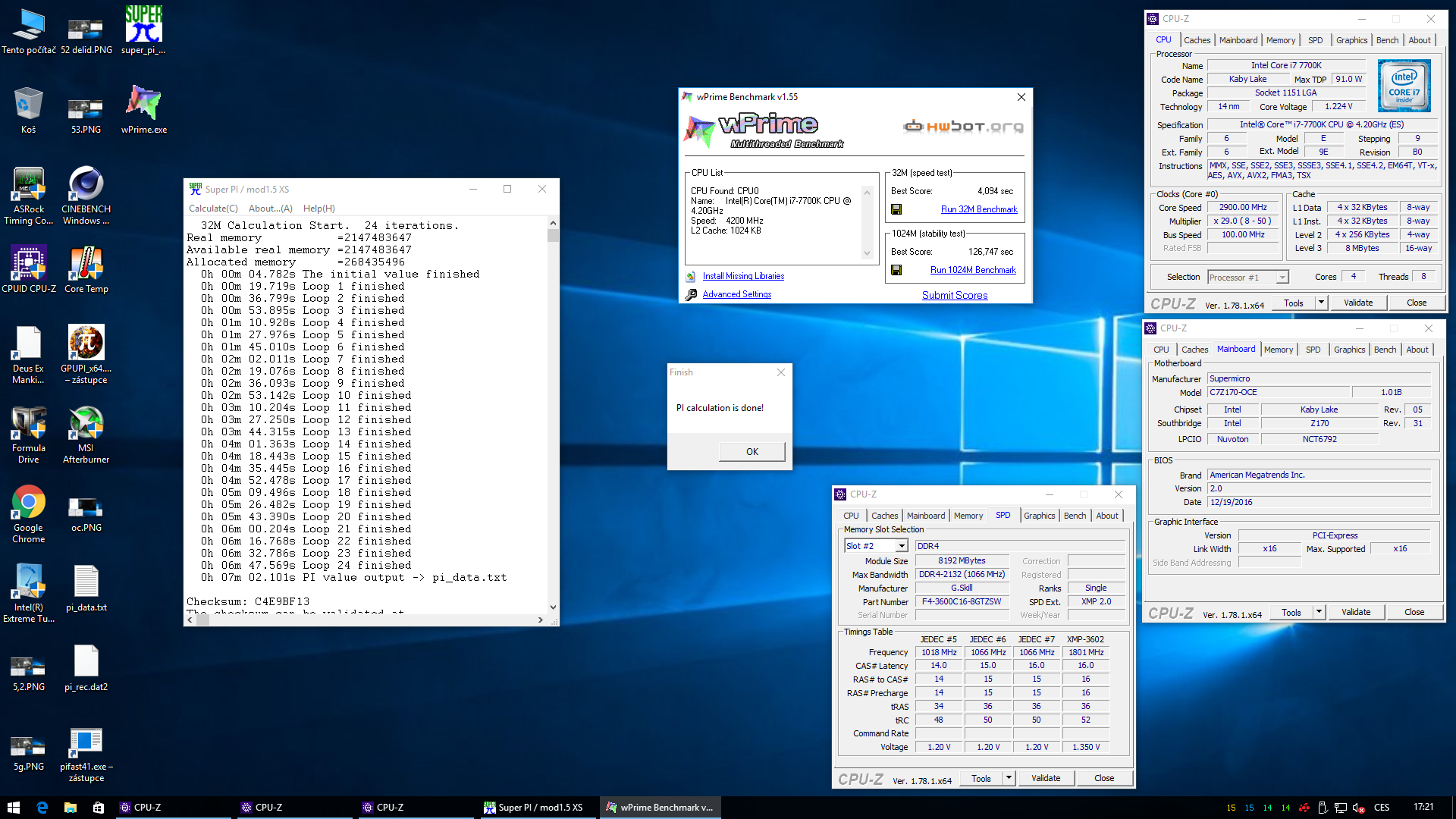
Task: Open the super_pi desktop icon
Action: point(143,30)
